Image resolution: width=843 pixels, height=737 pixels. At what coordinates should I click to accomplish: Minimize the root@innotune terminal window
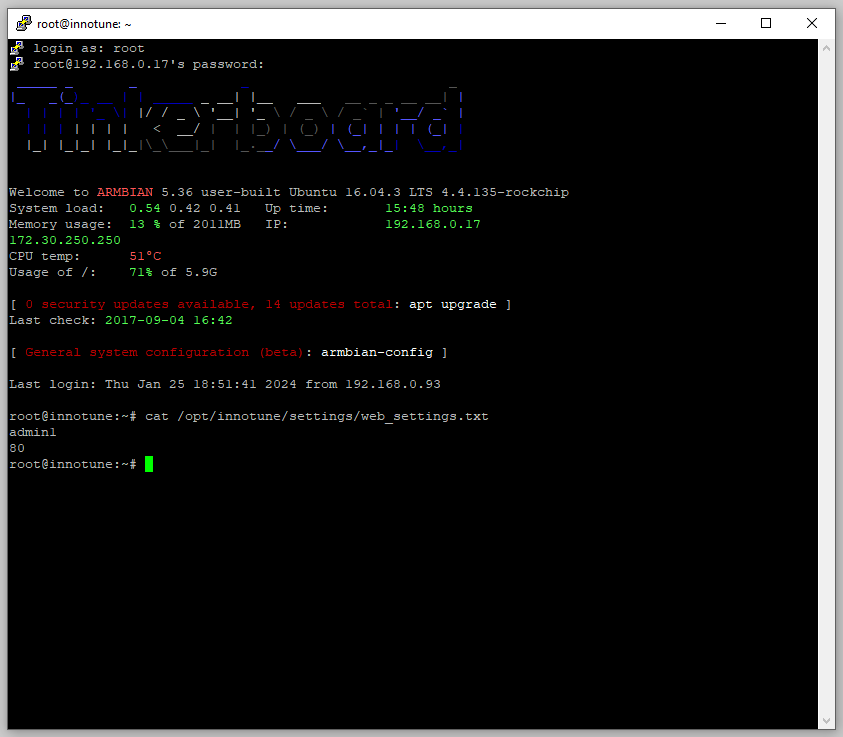point(721,24)
